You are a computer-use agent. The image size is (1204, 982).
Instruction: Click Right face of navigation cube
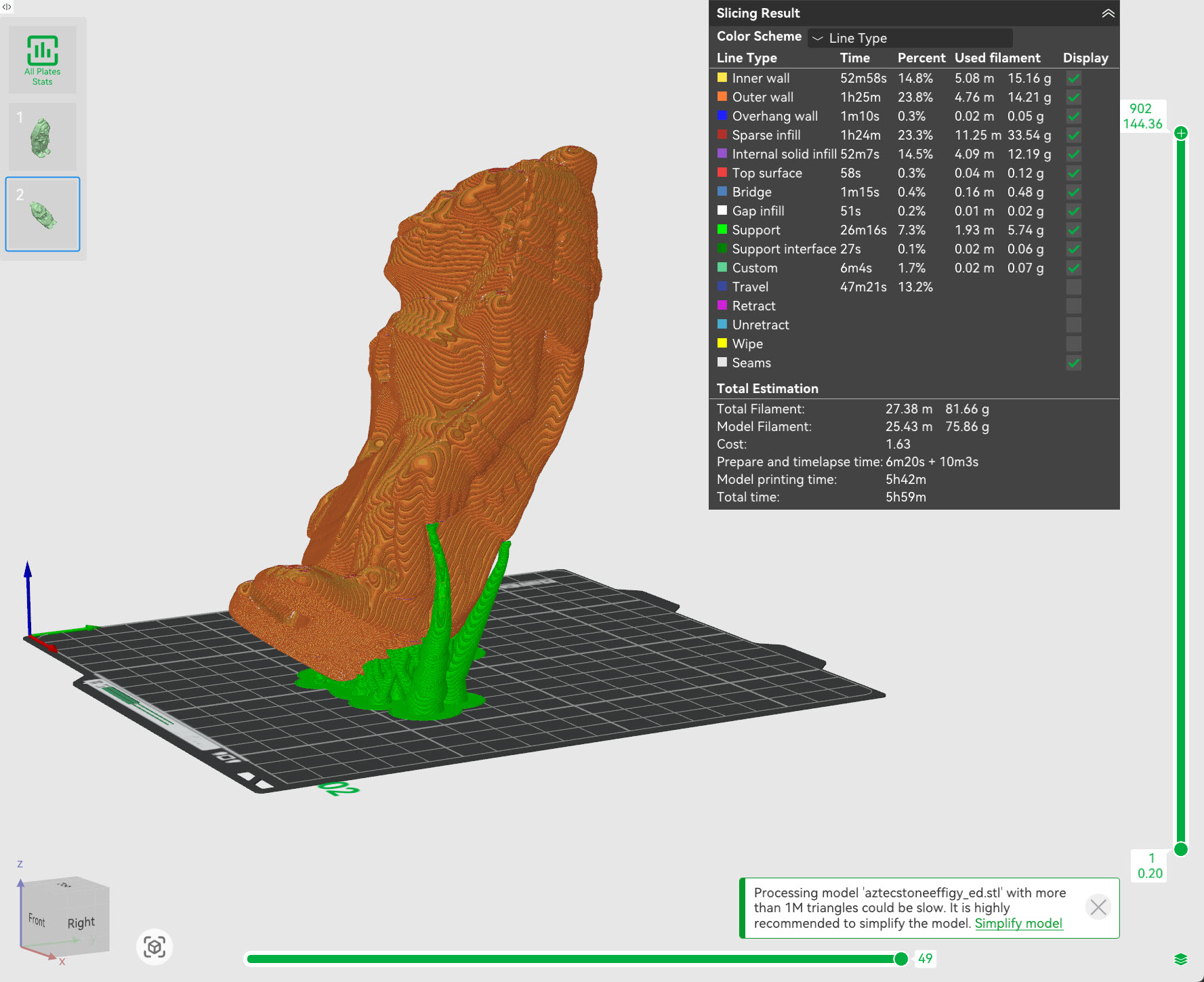(81, 922)
